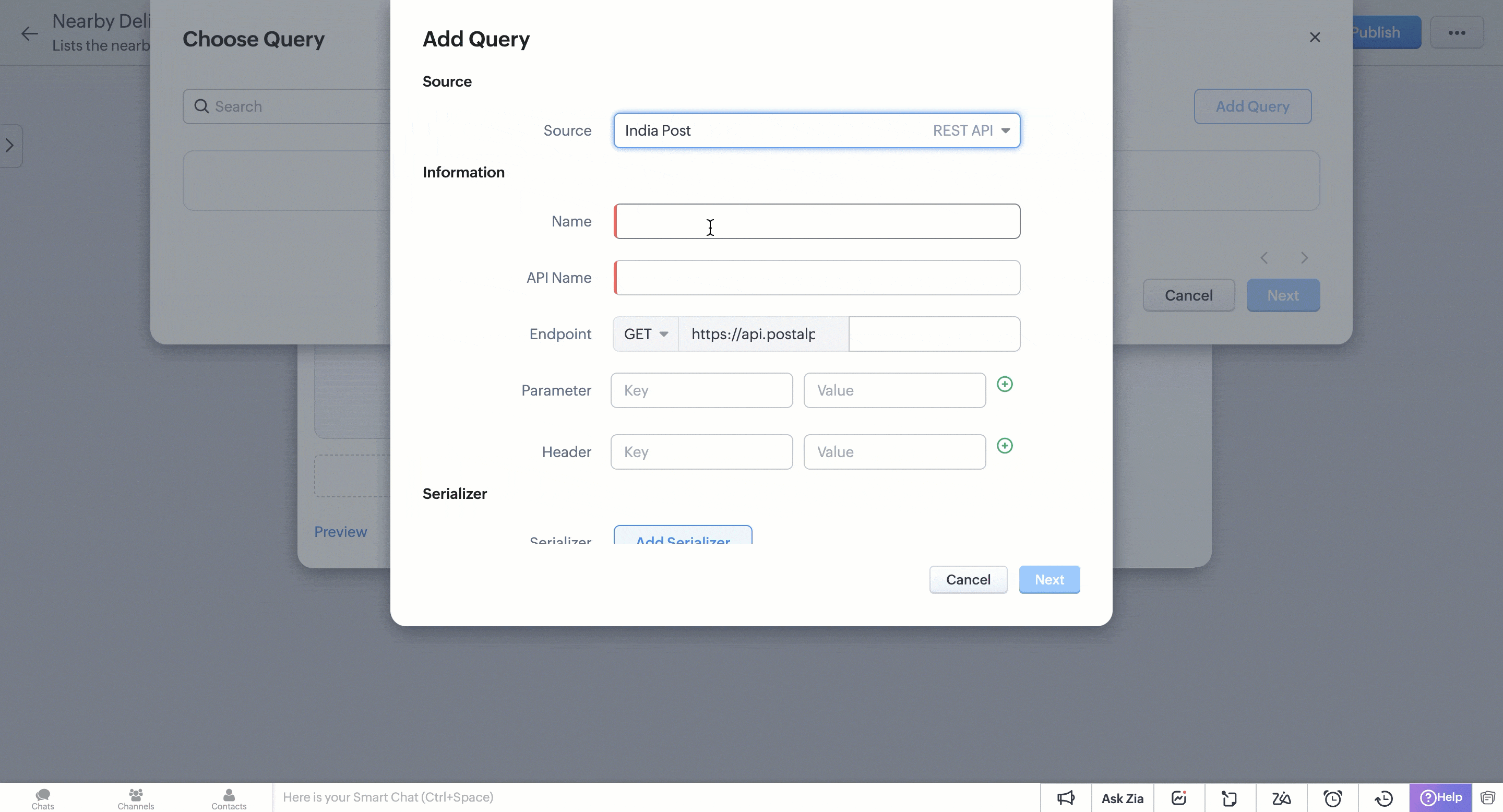This screenshot has height=812, width=1503.
Task: Click the Parameter Key input field
Action: click(x=701, y=390)
